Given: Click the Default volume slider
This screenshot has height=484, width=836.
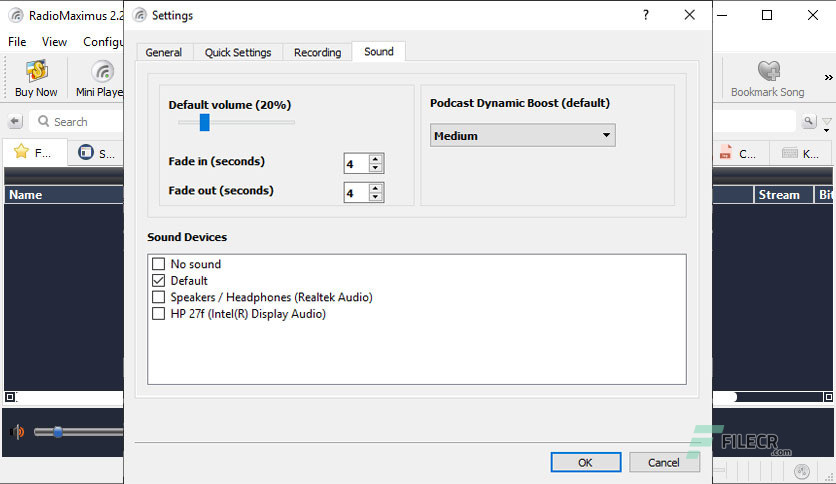Looking at the screenshot, I should coord(236,123).
